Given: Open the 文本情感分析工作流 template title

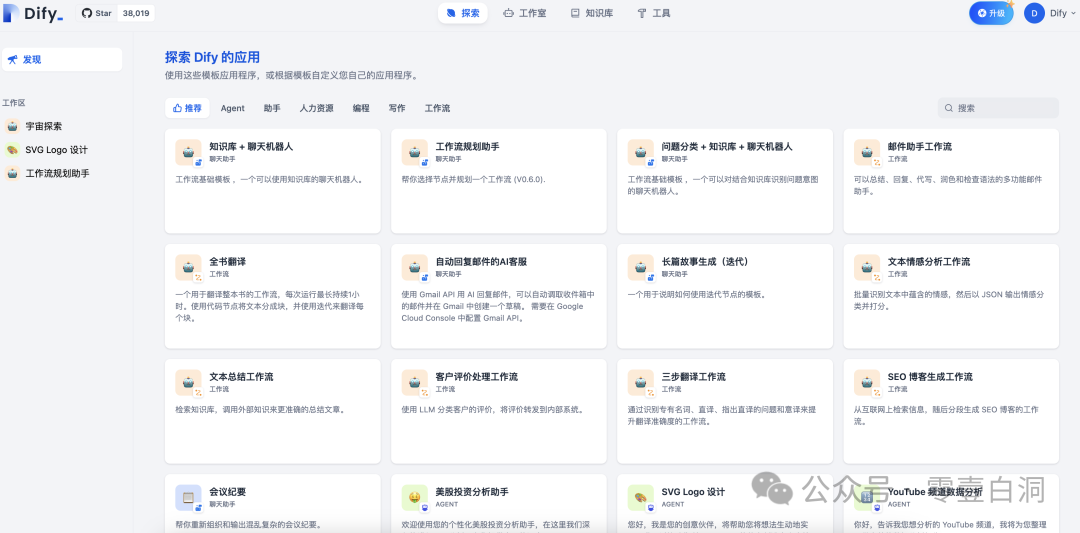Looking at the screenshot, I should point(929,262).
